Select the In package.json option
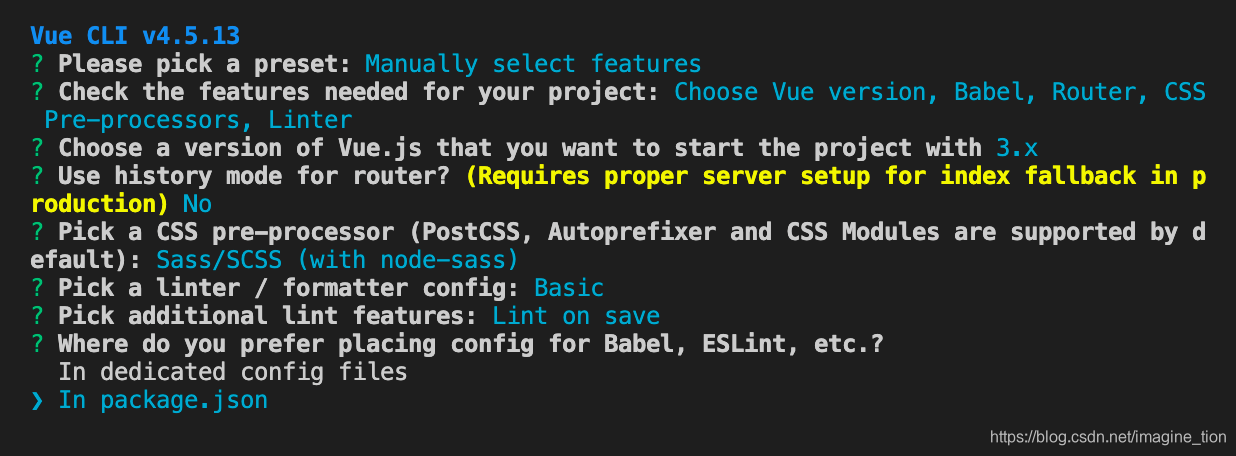The image size is (1236, 456). 163,401
